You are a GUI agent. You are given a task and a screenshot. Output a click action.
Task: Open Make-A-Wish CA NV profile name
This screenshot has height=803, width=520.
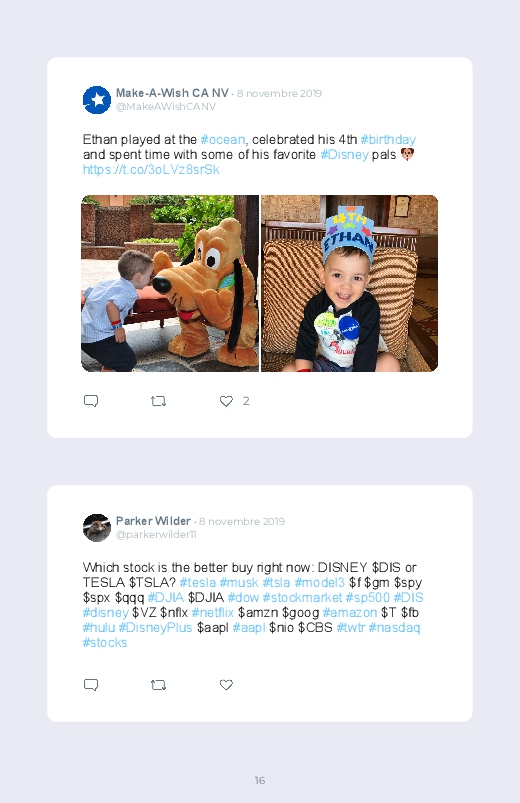tap(172, 93)
